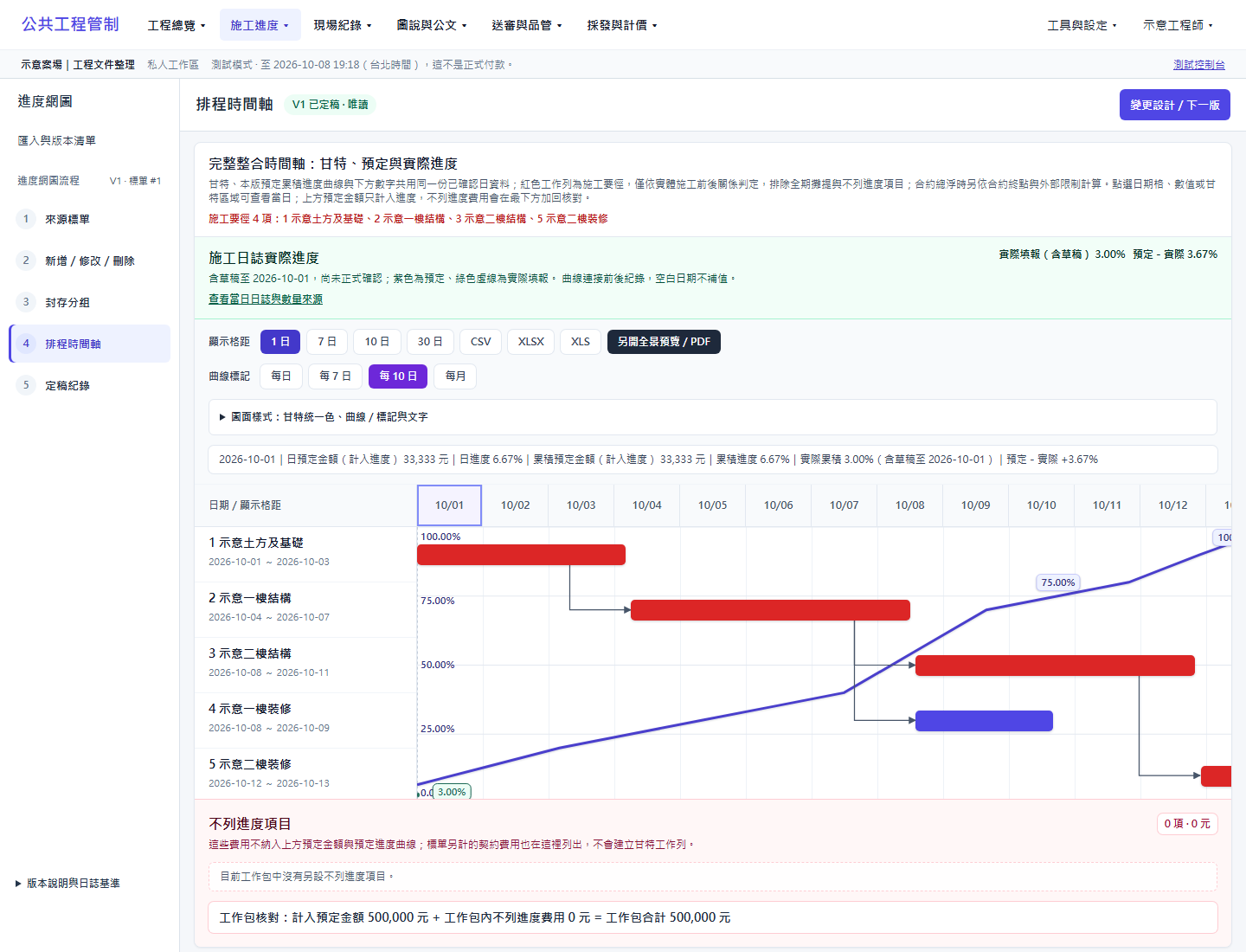Screen dimensions: 1246x952
Task: Export the schedule as CSV
Action: [x=481, y=342]
